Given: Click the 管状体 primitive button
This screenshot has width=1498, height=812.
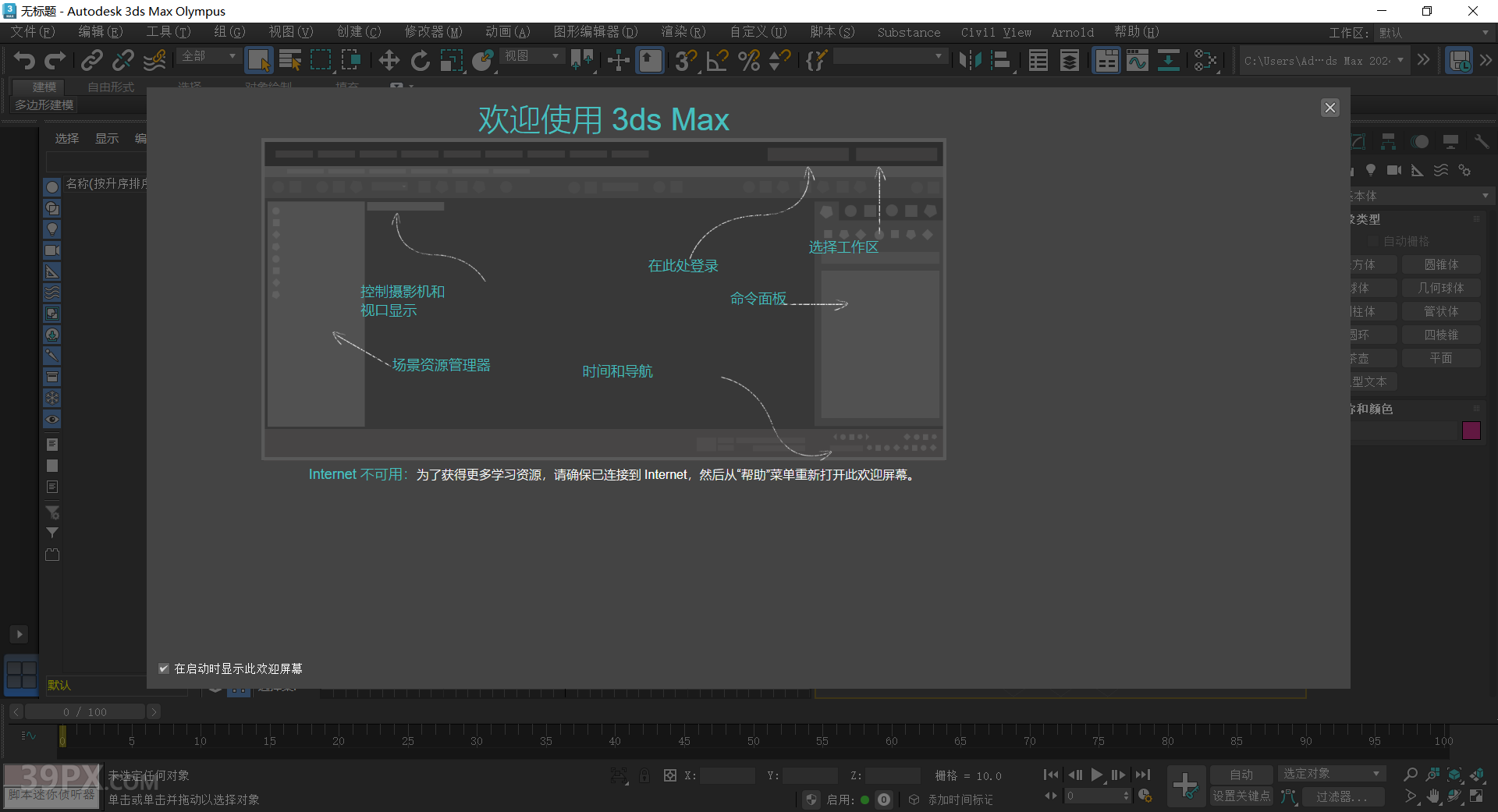Looking at the screenshot, I should click(x=1441, y=311).
